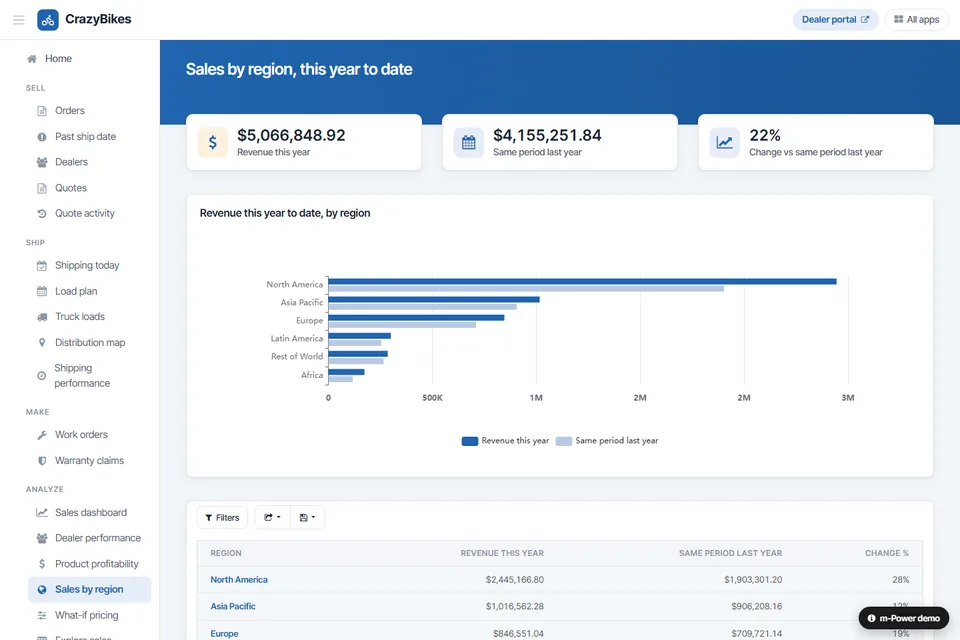Click the Warranty claims shield icon
The image size is (960, 640).
tap(42, 461)
